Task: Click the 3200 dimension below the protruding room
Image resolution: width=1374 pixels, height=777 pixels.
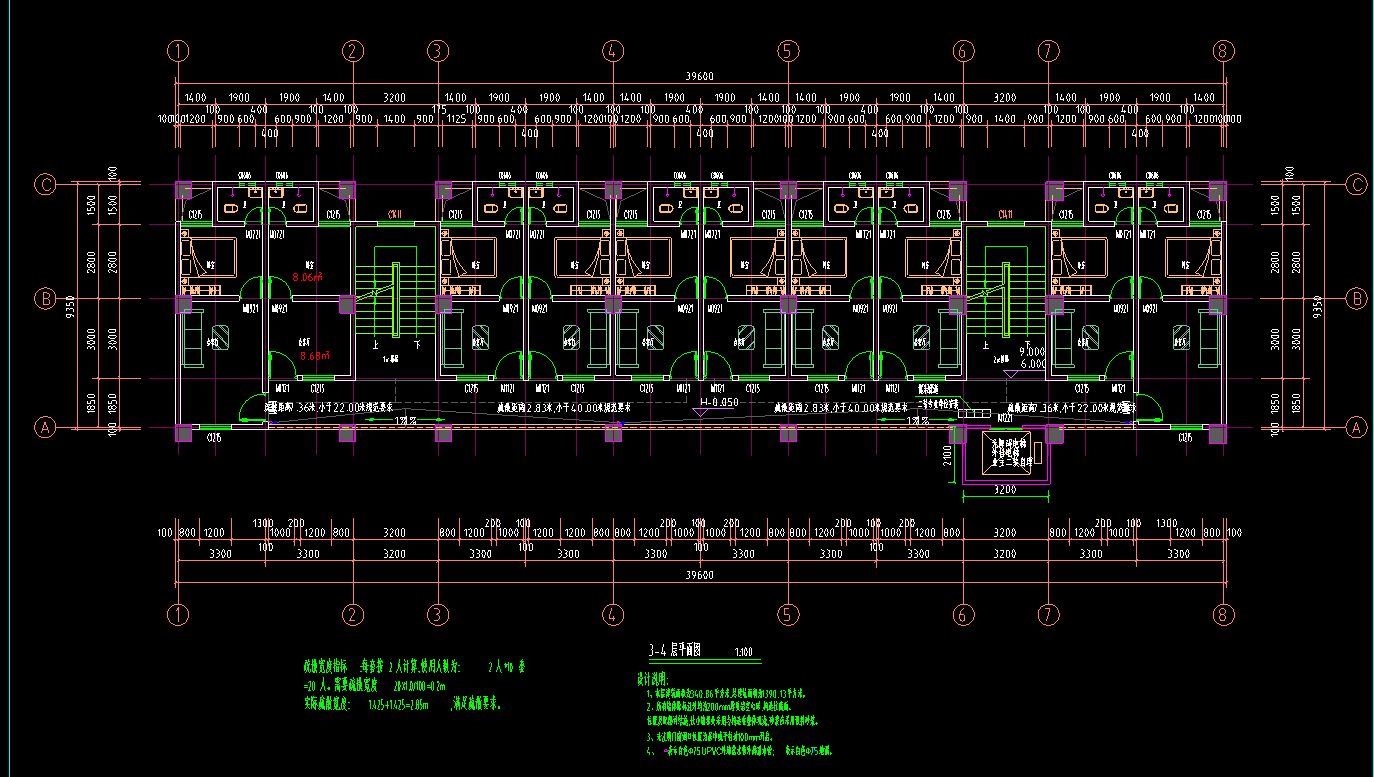Action: pyautogui.click(x=1003, y=490)
